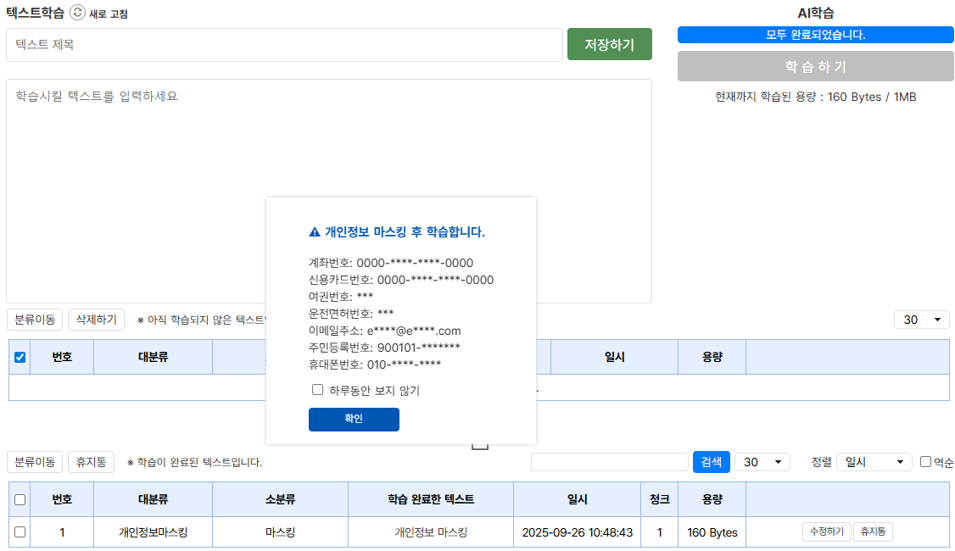Open the lower 30 page size dropdown
Viewport: 955px width, 551px height.
762,462
